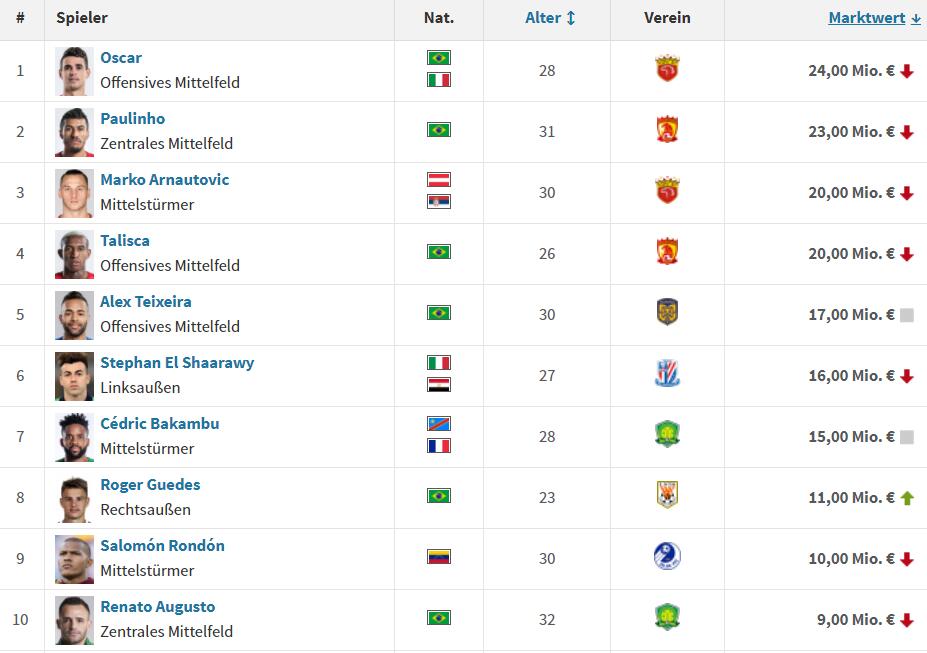Open Oscar's player profile link

pos(121,58)
